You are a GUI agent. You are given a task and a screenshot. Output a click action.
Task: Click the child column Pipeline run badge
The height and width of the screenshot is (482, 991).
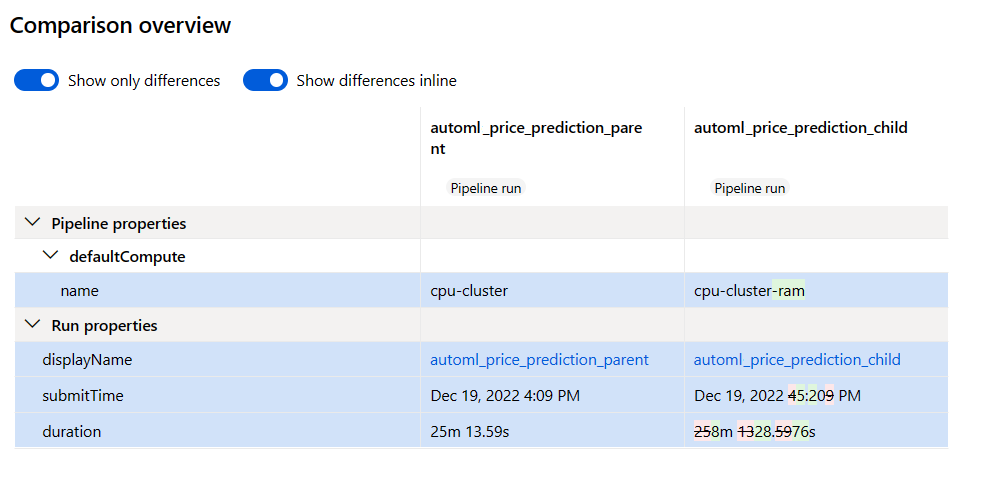pyautogui.click(x=749, y=188)
